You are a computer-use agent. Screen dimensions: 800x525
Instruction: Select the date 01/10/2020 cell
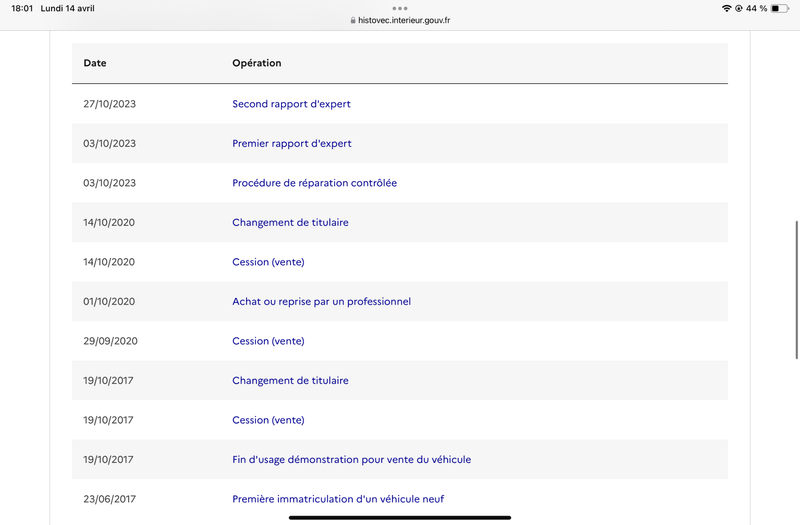[x=109, y=302]
